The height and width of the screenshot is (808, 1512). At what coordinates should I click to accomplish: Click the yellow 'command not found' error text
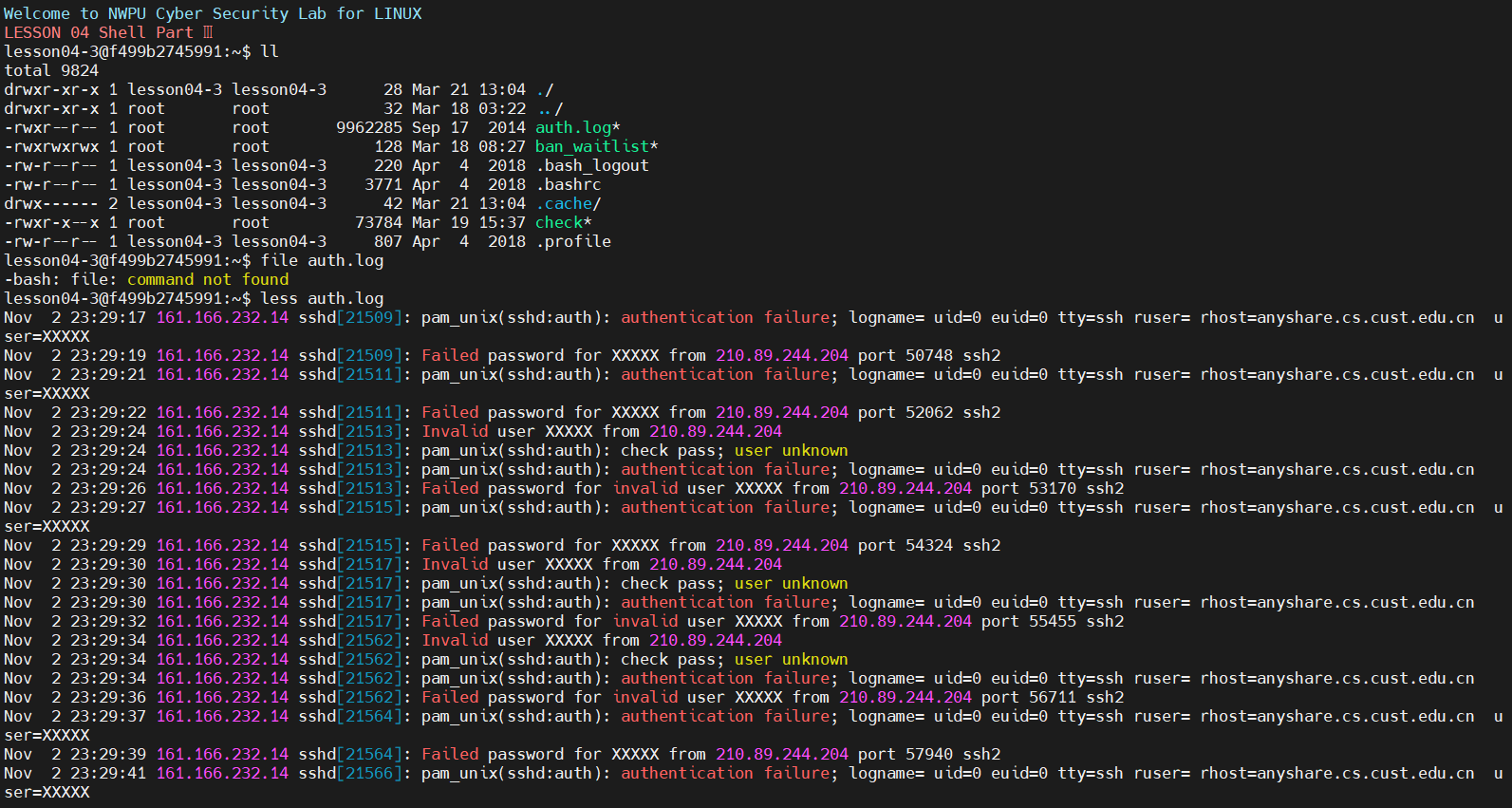tap(208, 279)
